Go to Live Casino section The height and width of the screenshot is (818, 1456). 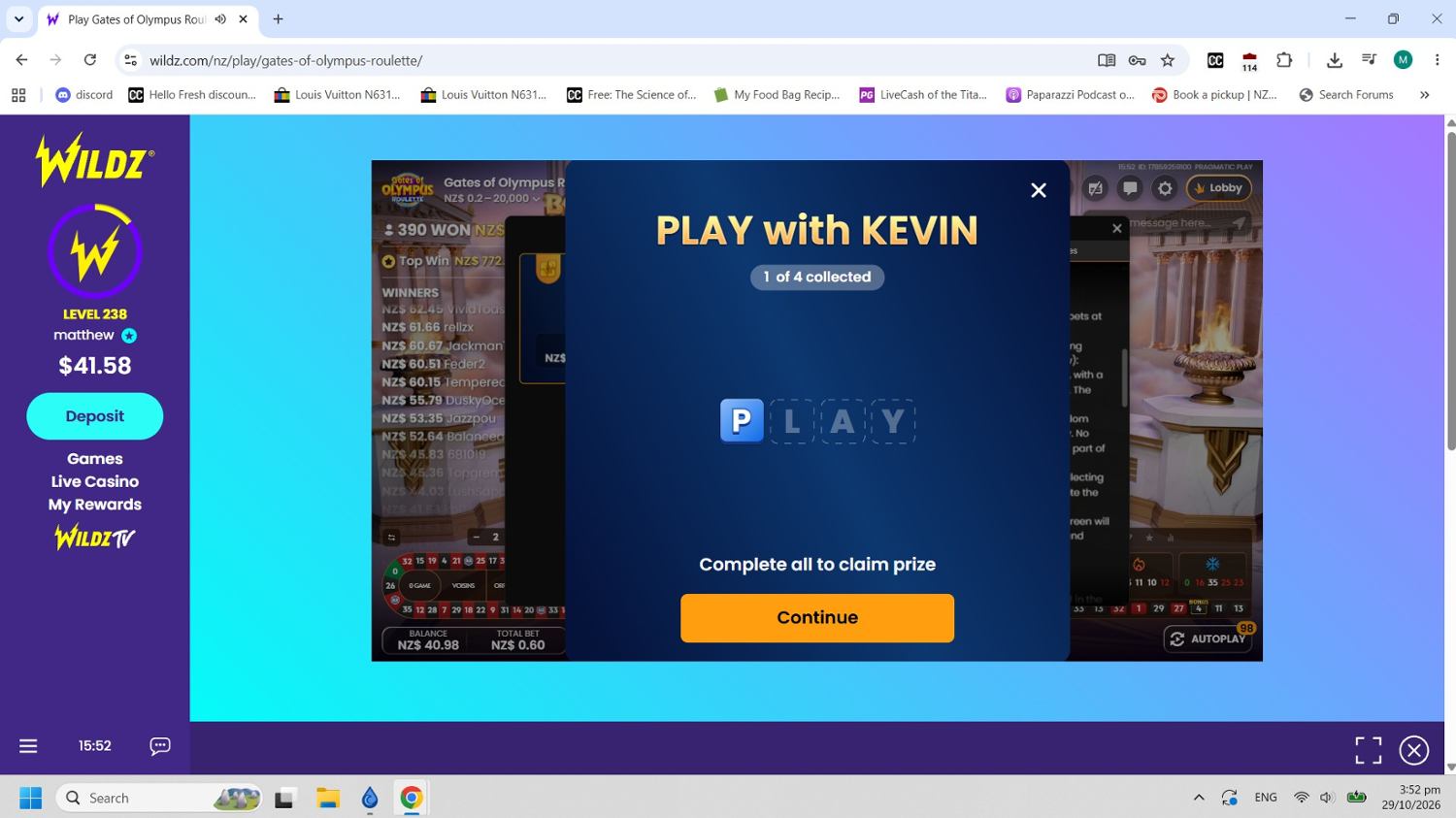pyautogui.click(x=95, y=481)
